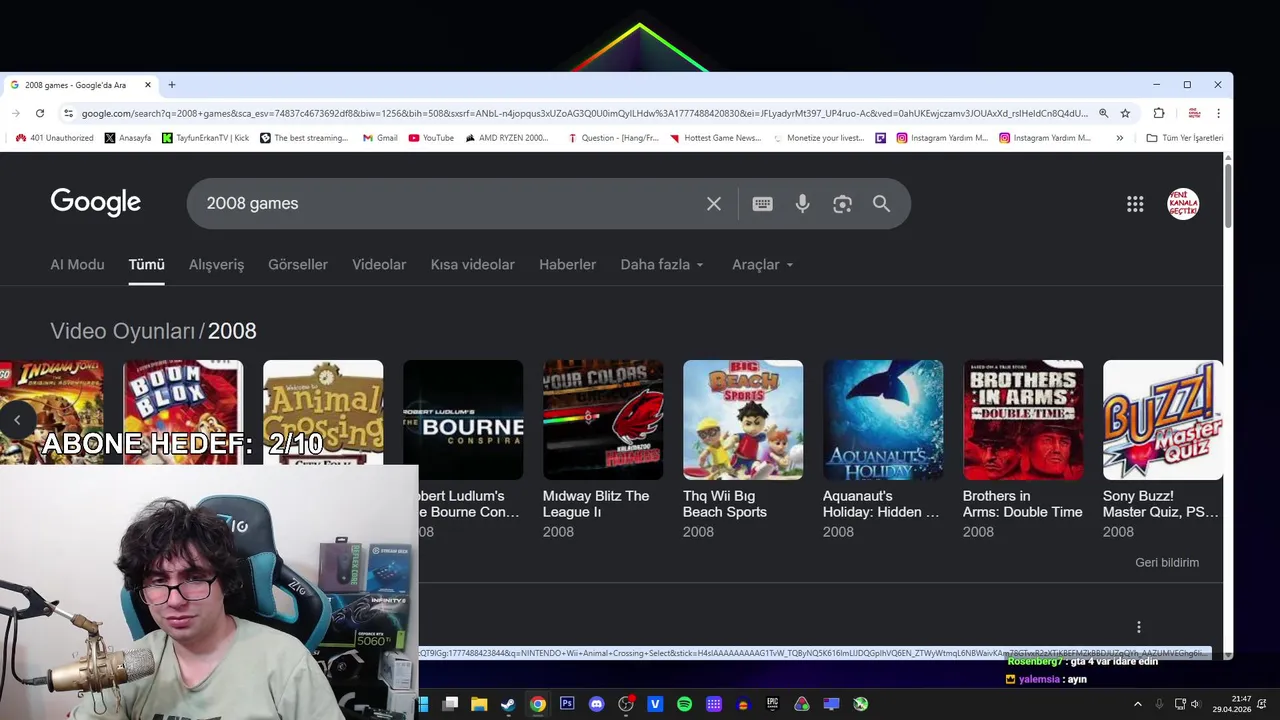Open Task View on the taskbar

[x=450, y=704]
